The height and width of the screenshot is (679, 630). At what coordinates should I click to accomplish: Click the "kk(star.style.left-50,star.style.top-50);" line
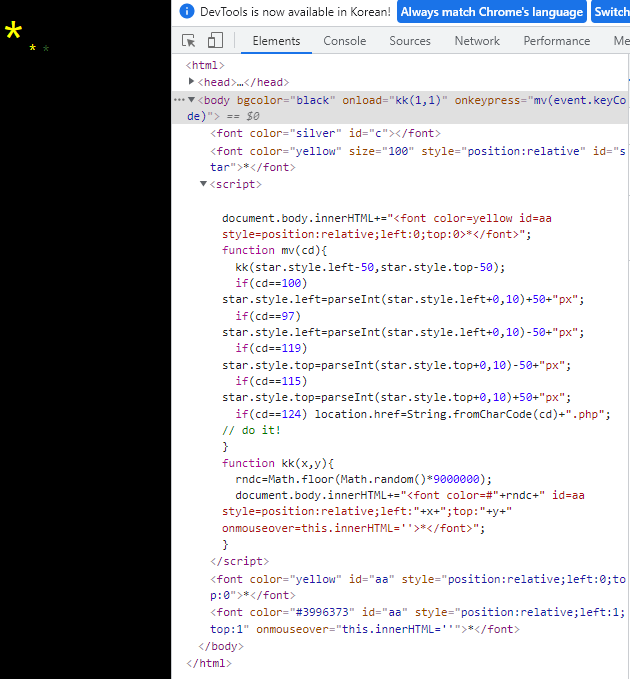coord(370,267)
